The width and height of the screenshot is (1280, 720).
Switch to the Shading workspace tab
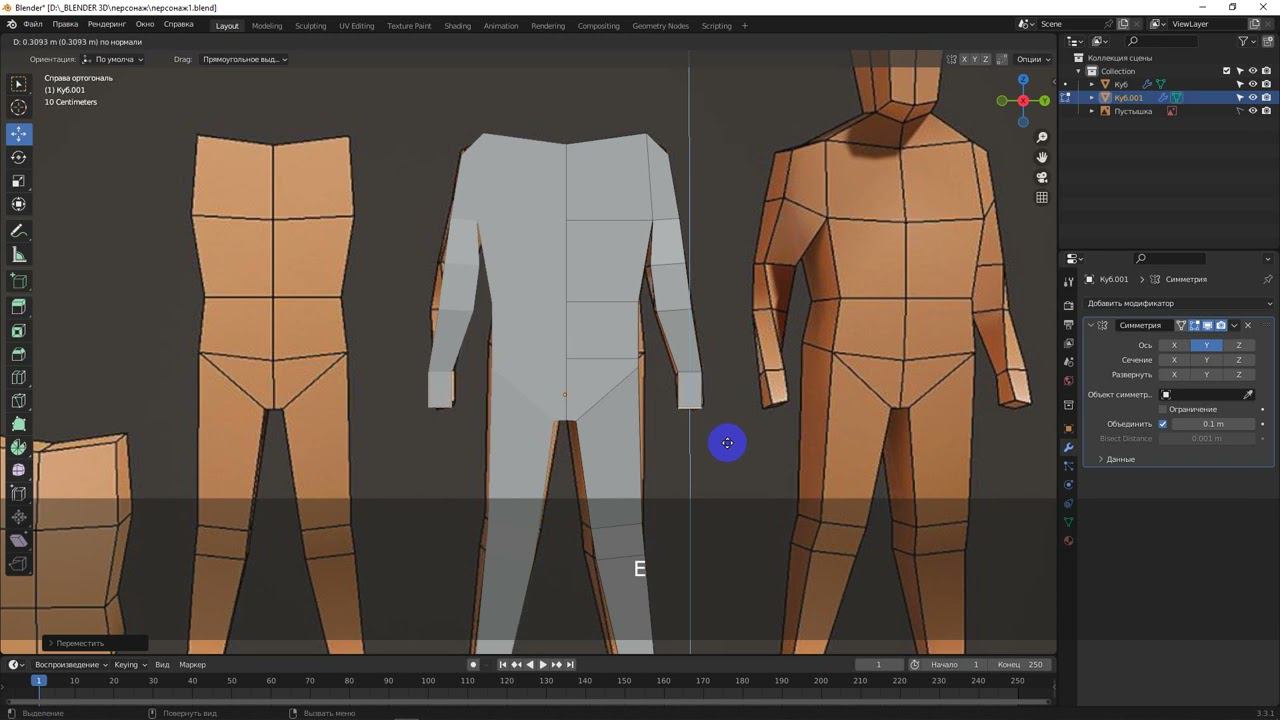[457, 26]
